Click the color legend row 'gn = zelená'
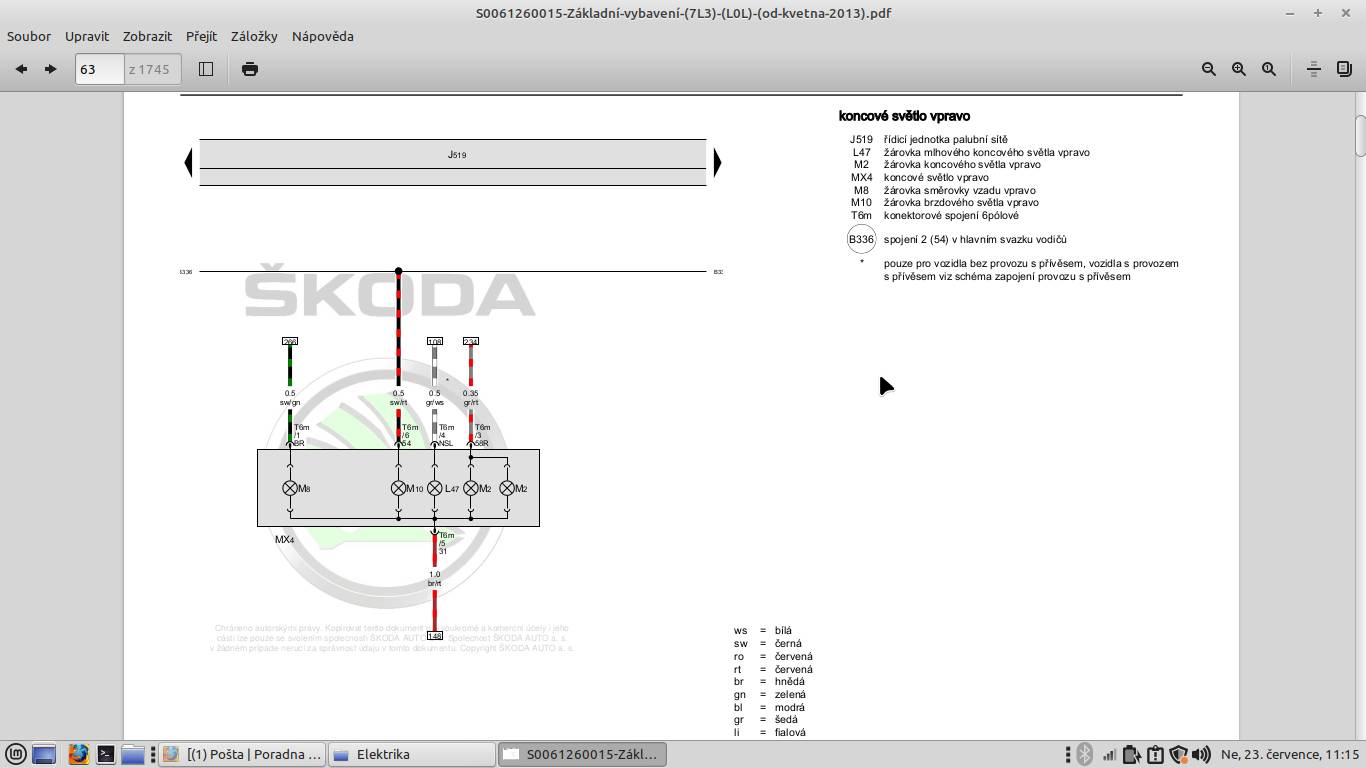The image size is (1366, 768). [x=769, y=694]
